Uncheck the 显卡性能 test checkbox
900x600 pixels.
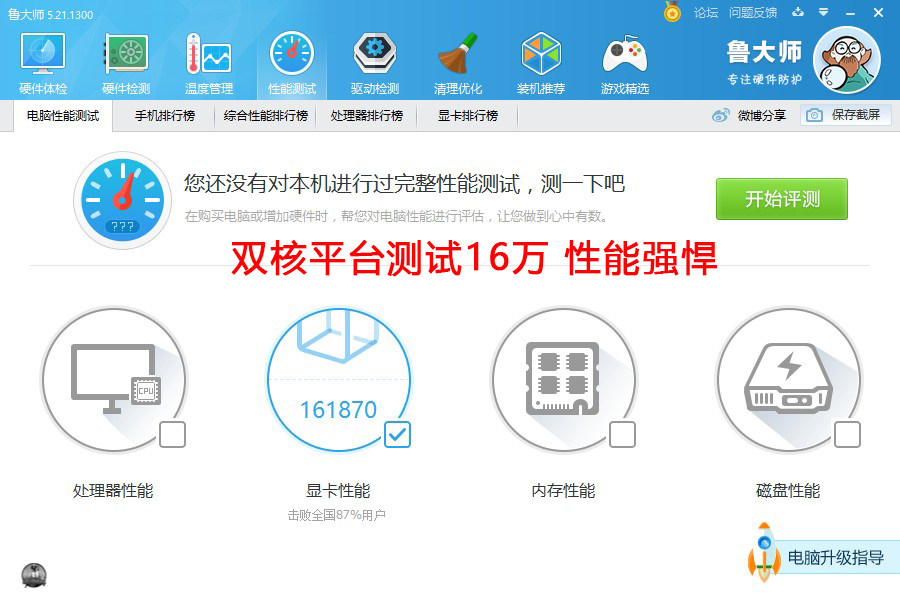[397, 435]
